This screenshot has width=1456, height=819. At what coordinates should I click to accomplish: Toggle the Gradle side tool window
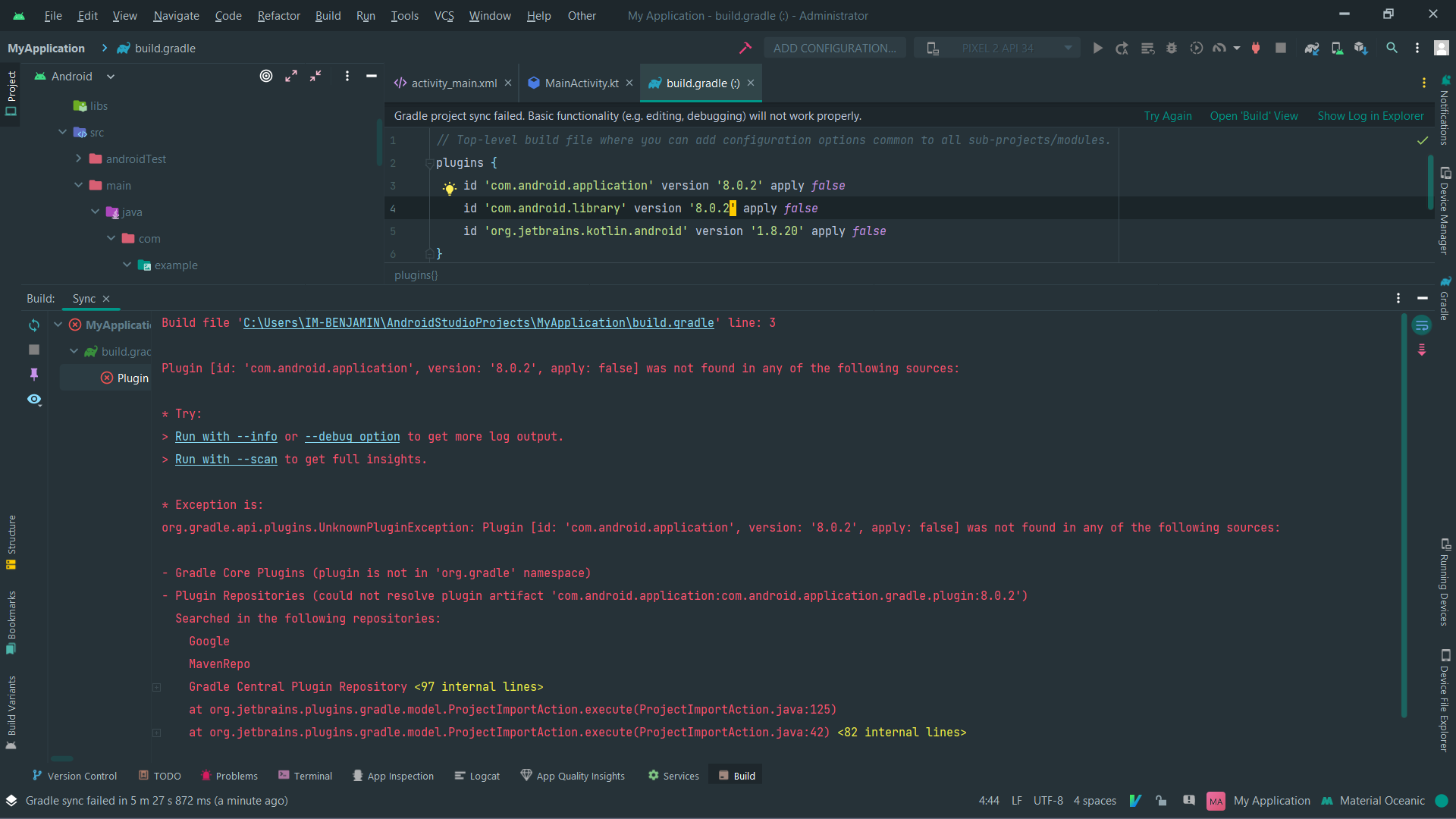click(1445, 298)
